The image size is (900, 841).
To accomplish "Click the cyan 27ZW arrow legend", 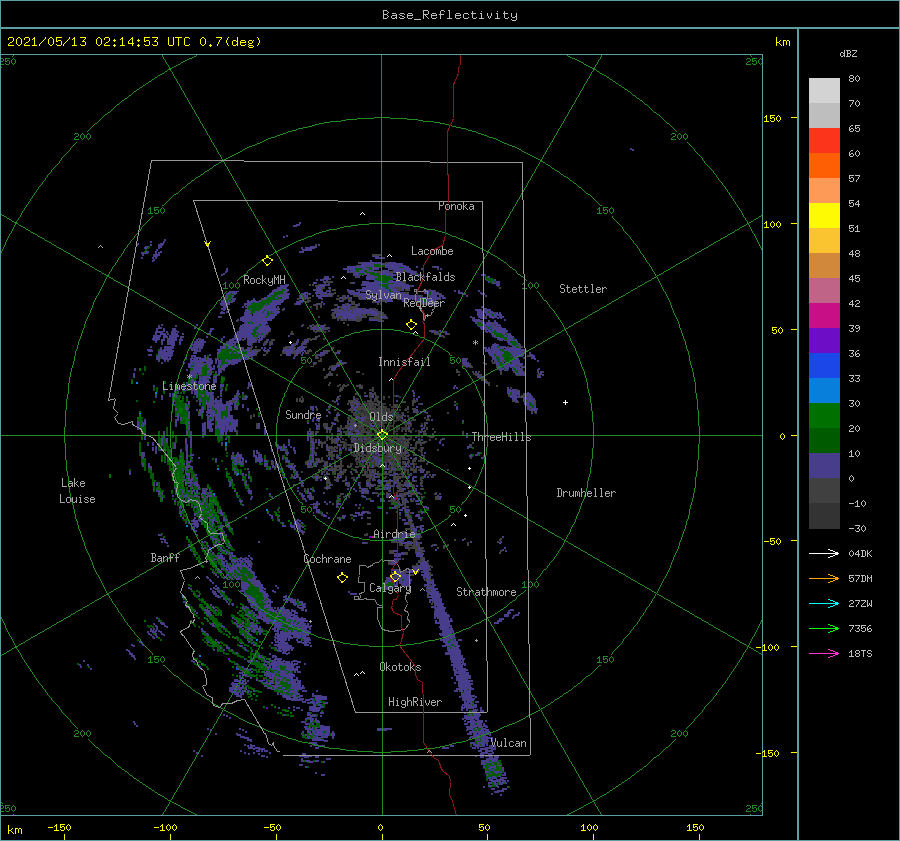I will click(x=824, y=603).
